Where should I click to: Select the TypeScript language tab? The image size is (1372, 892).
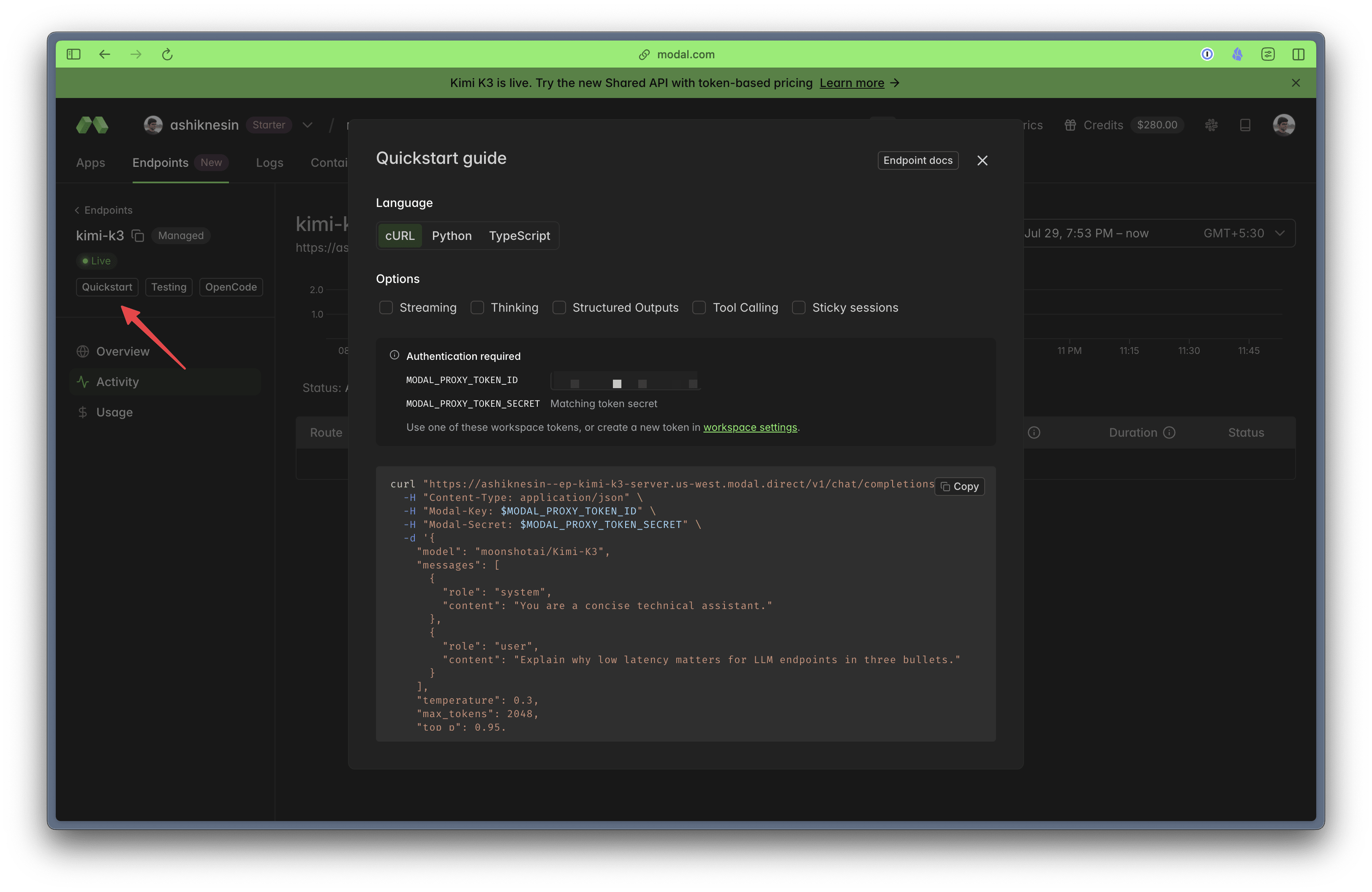520,236
